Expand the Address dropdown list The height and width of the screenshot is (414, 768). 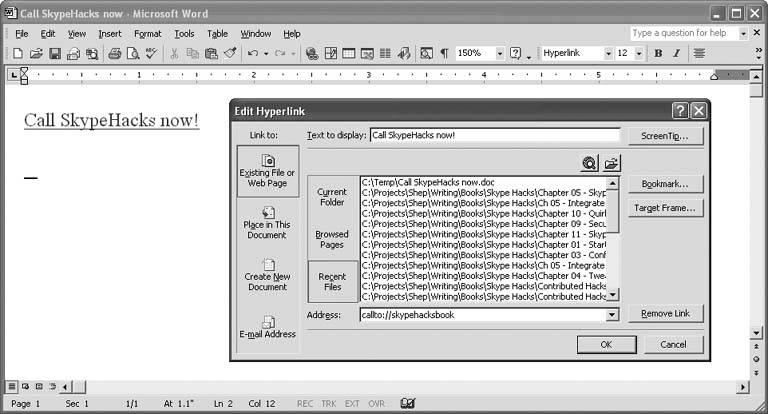click(612, 315)
